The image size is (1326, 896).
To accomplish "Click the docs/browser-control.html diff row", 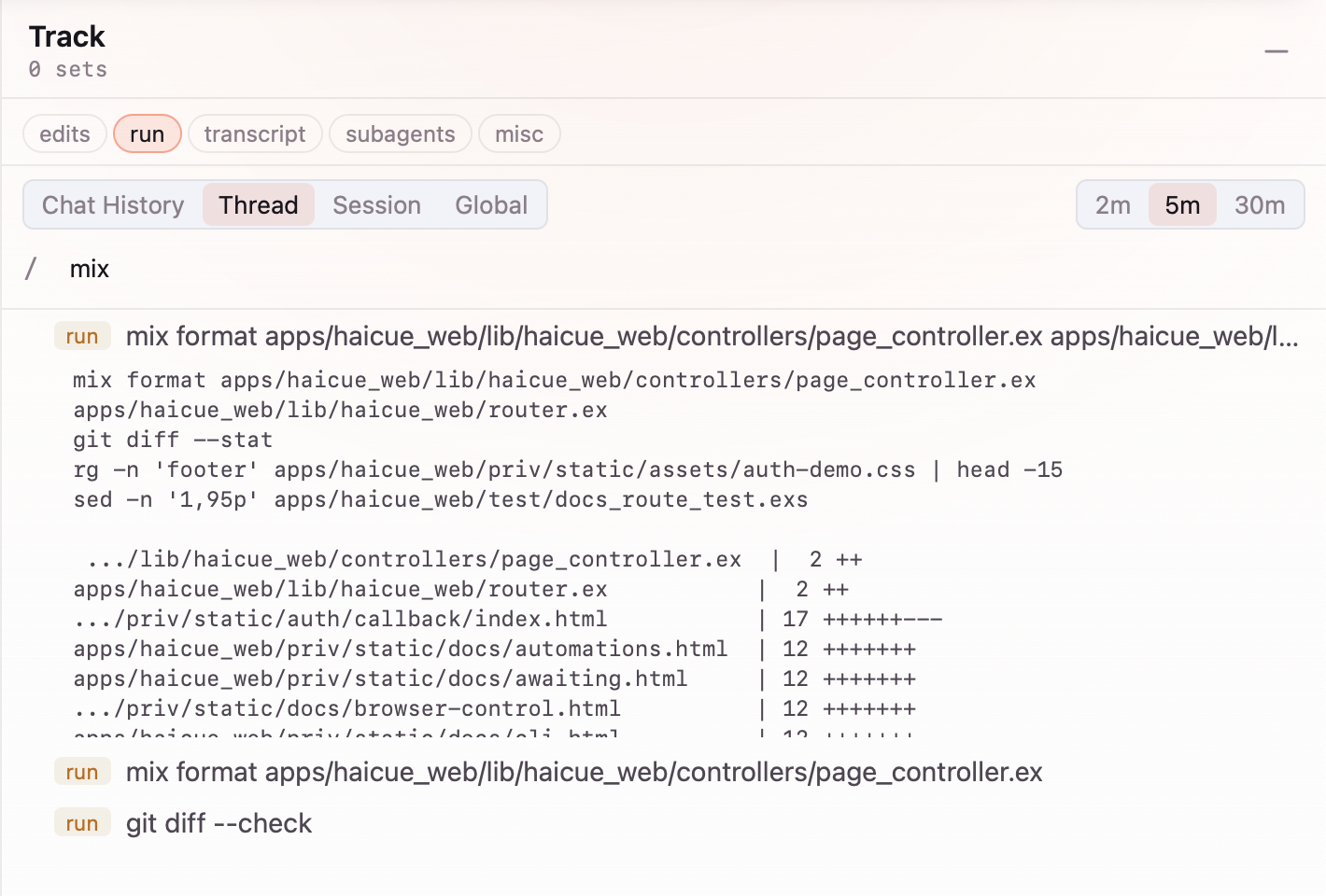I will (495, 709).
